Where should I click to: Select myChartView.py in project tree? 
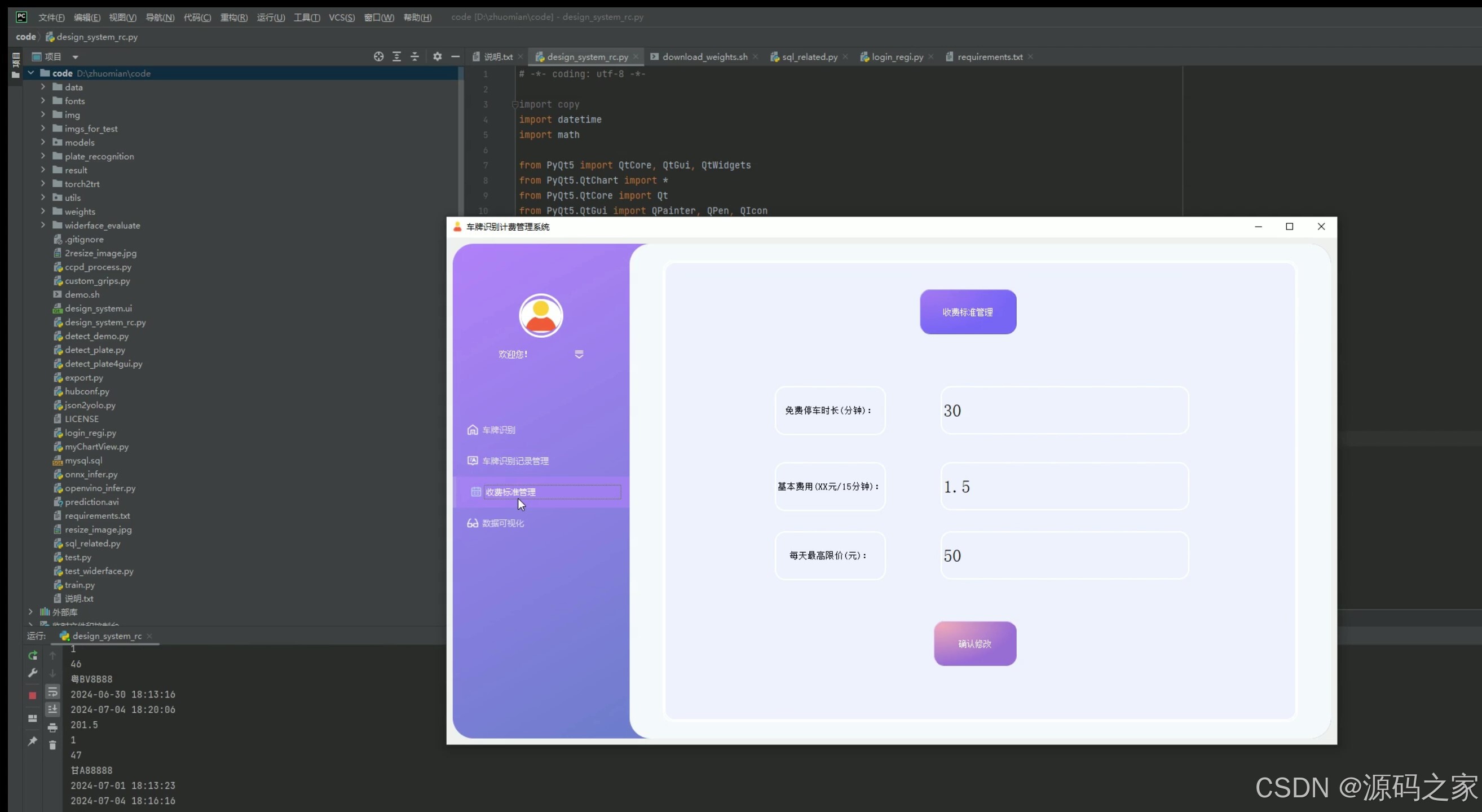point(96,446)
